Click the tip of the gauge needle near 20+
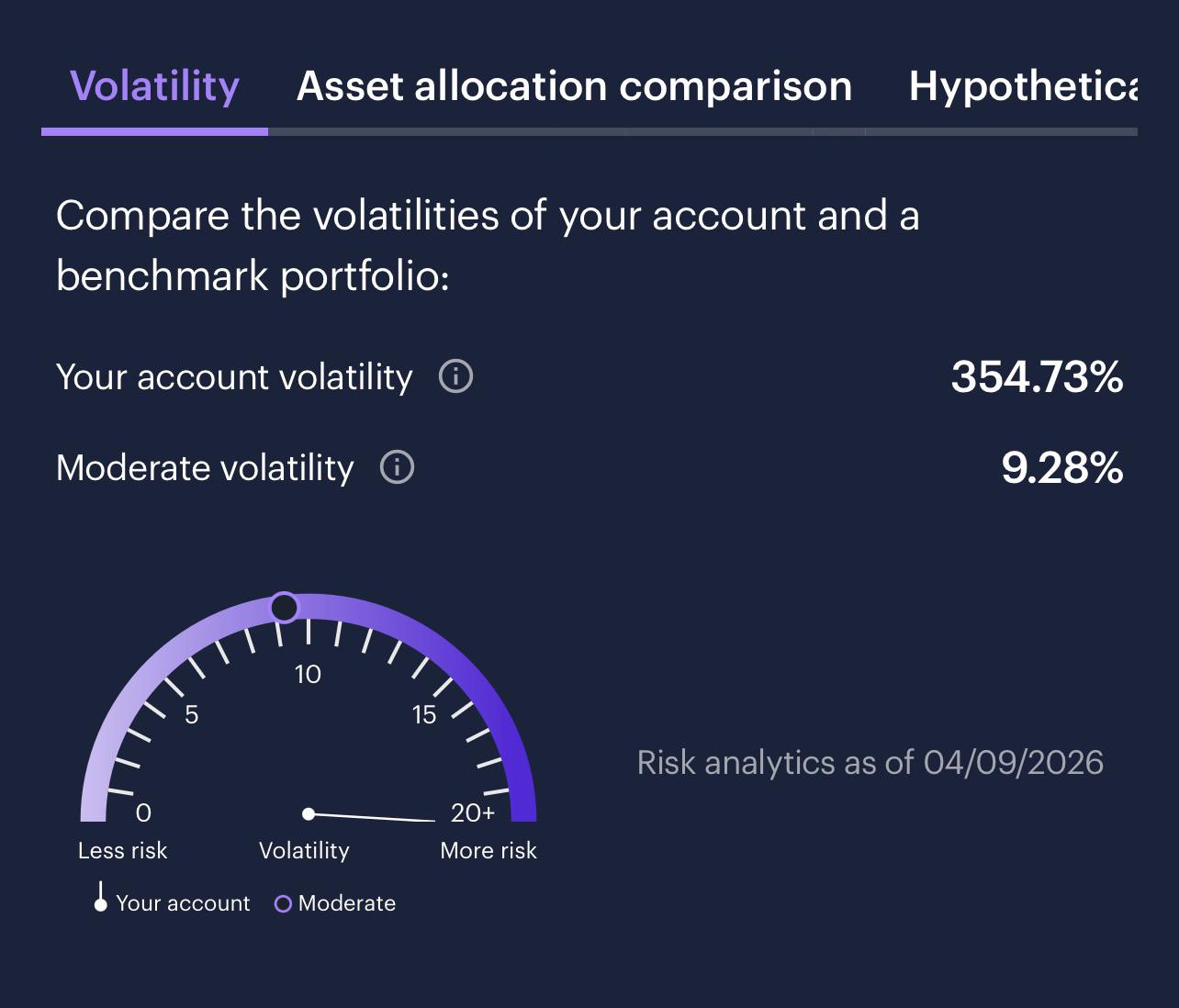This screenshot has height=1008, width=1179. click(432, 820)
